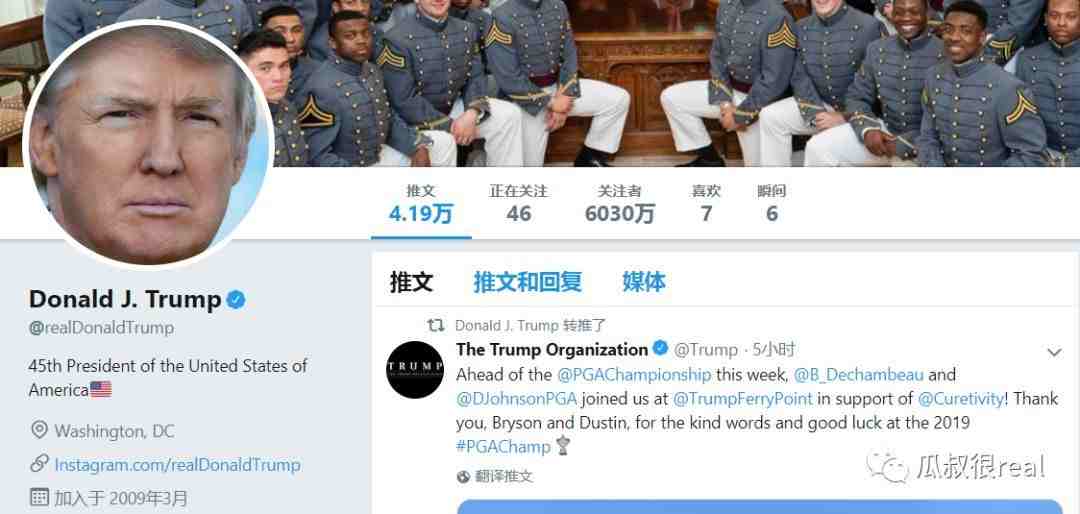Click the @PGAChampionship mention

[634, 376]
